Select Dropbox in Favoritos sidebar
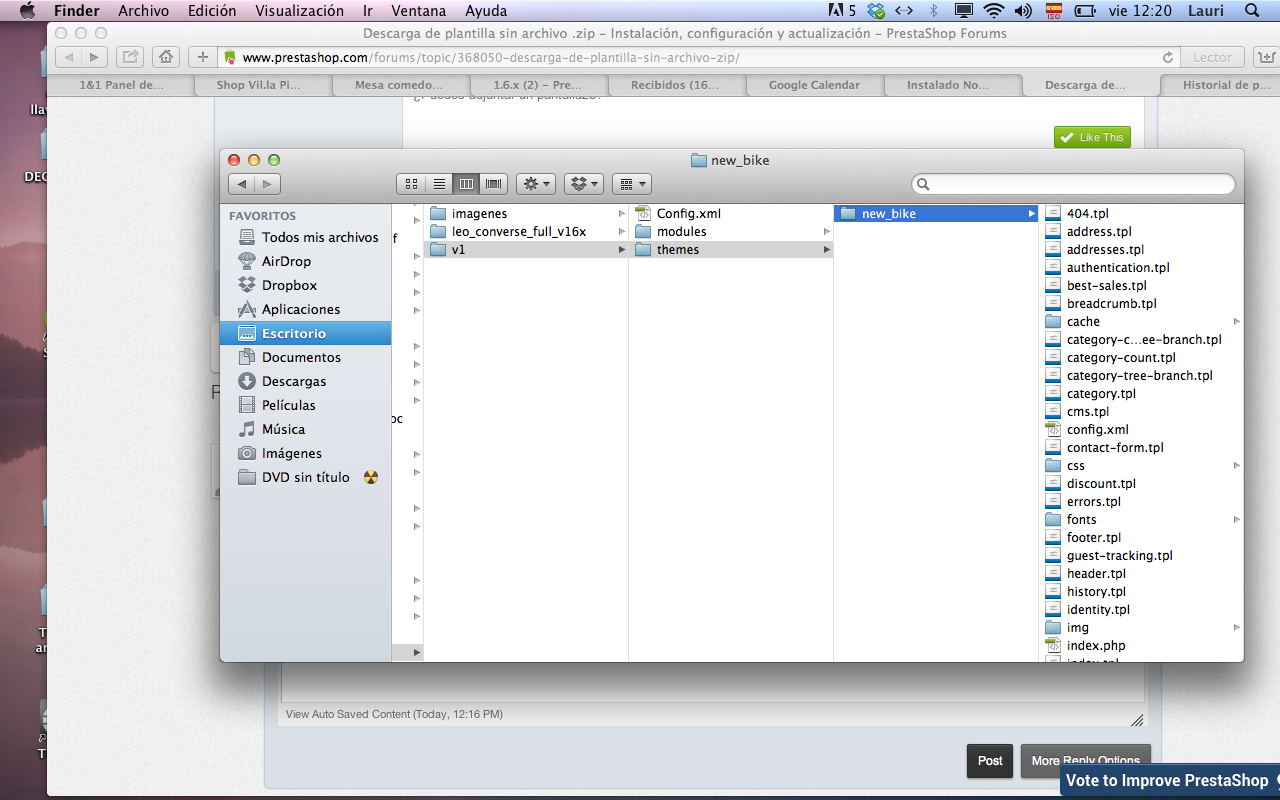 point(289,285)
